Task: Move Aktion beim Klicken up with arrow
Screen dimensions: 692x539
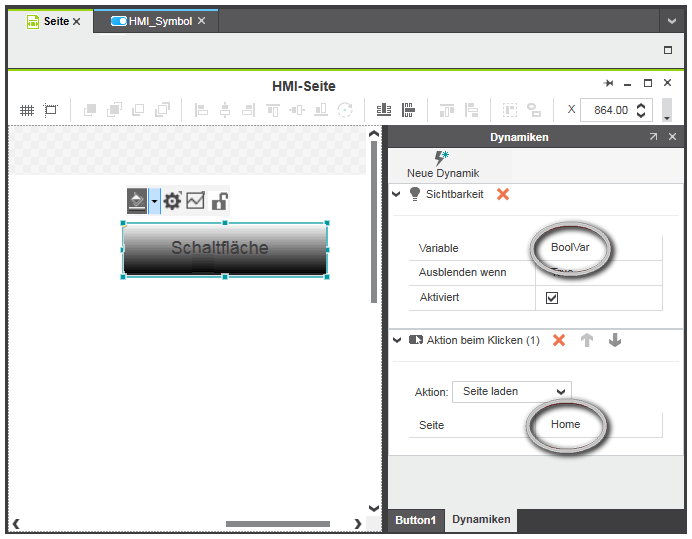Action: click(587, 340)
